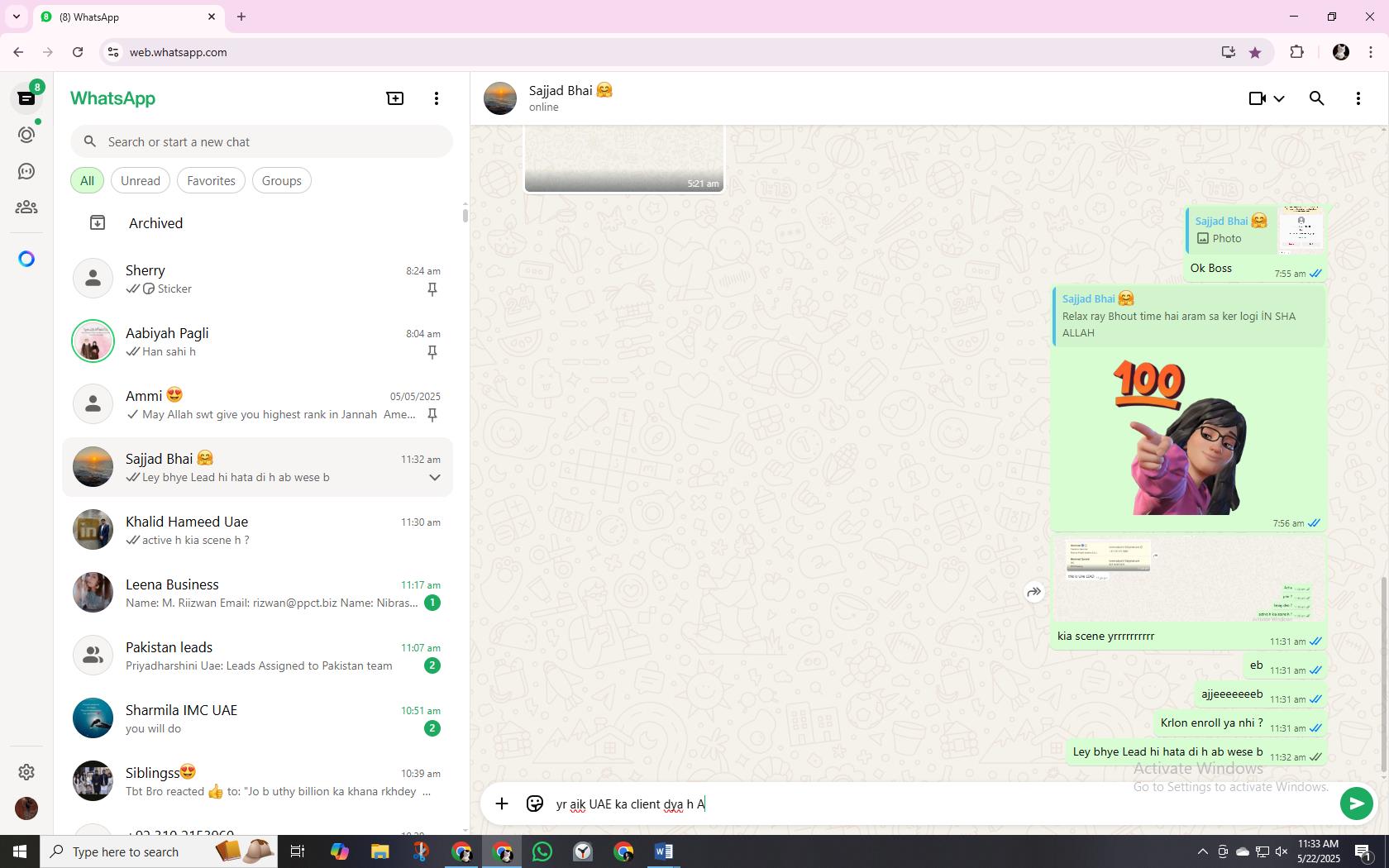Open the Status icon in sidebar
This screenshot has height=868, width=1389.
click(x=26, y=135)
